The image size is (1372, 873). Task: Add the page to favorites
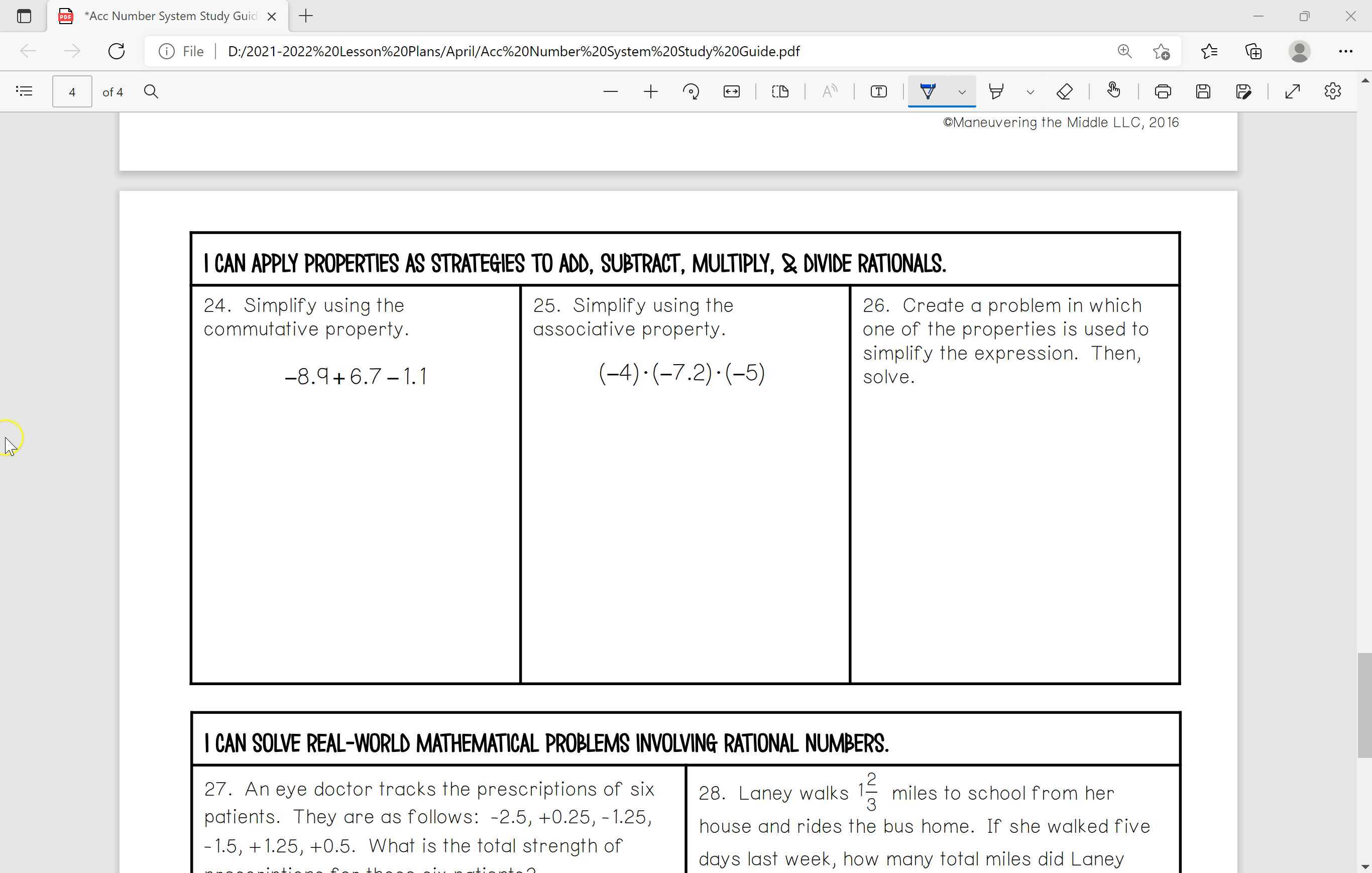click(x=1162, y=51)
